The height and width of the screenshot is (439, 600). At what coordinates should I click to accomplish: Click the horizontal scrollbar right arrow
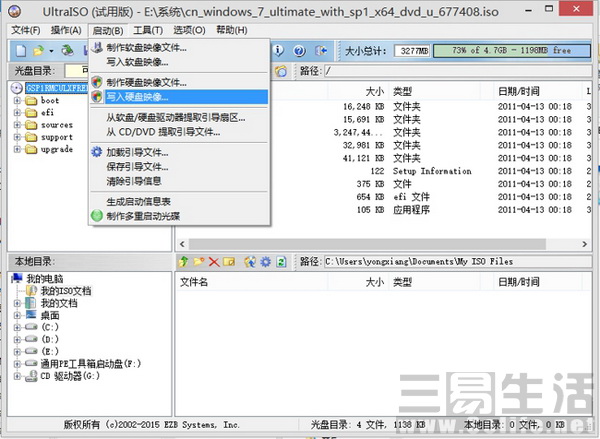coord(585,244)
